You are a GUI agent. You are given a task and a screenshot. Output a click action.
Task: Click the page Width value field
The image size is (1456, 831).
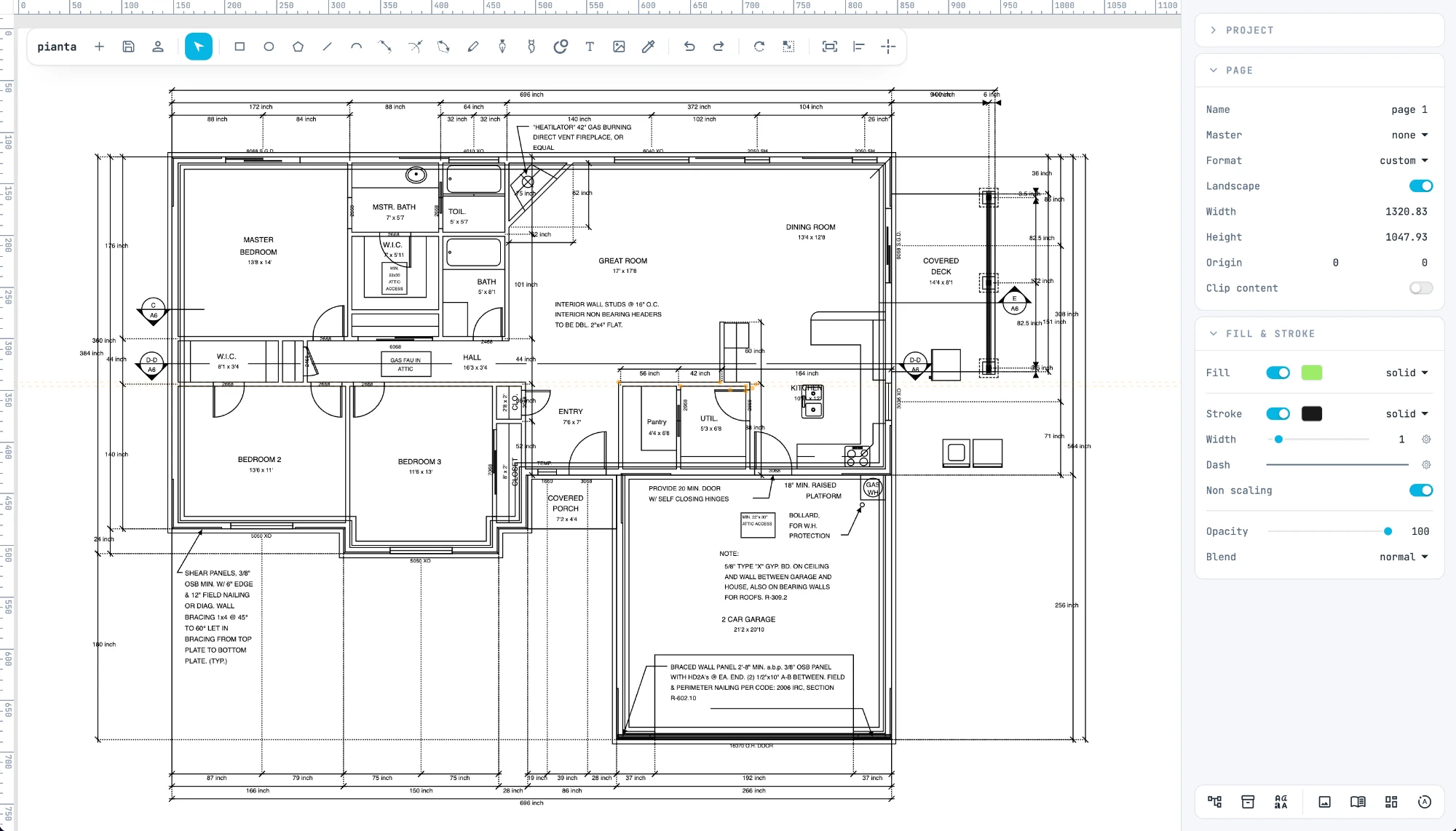point(1406,212)
